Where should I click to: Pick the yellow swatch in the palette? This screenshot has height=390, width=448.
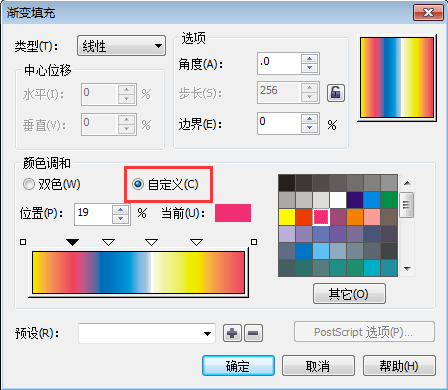pos(287,217)
